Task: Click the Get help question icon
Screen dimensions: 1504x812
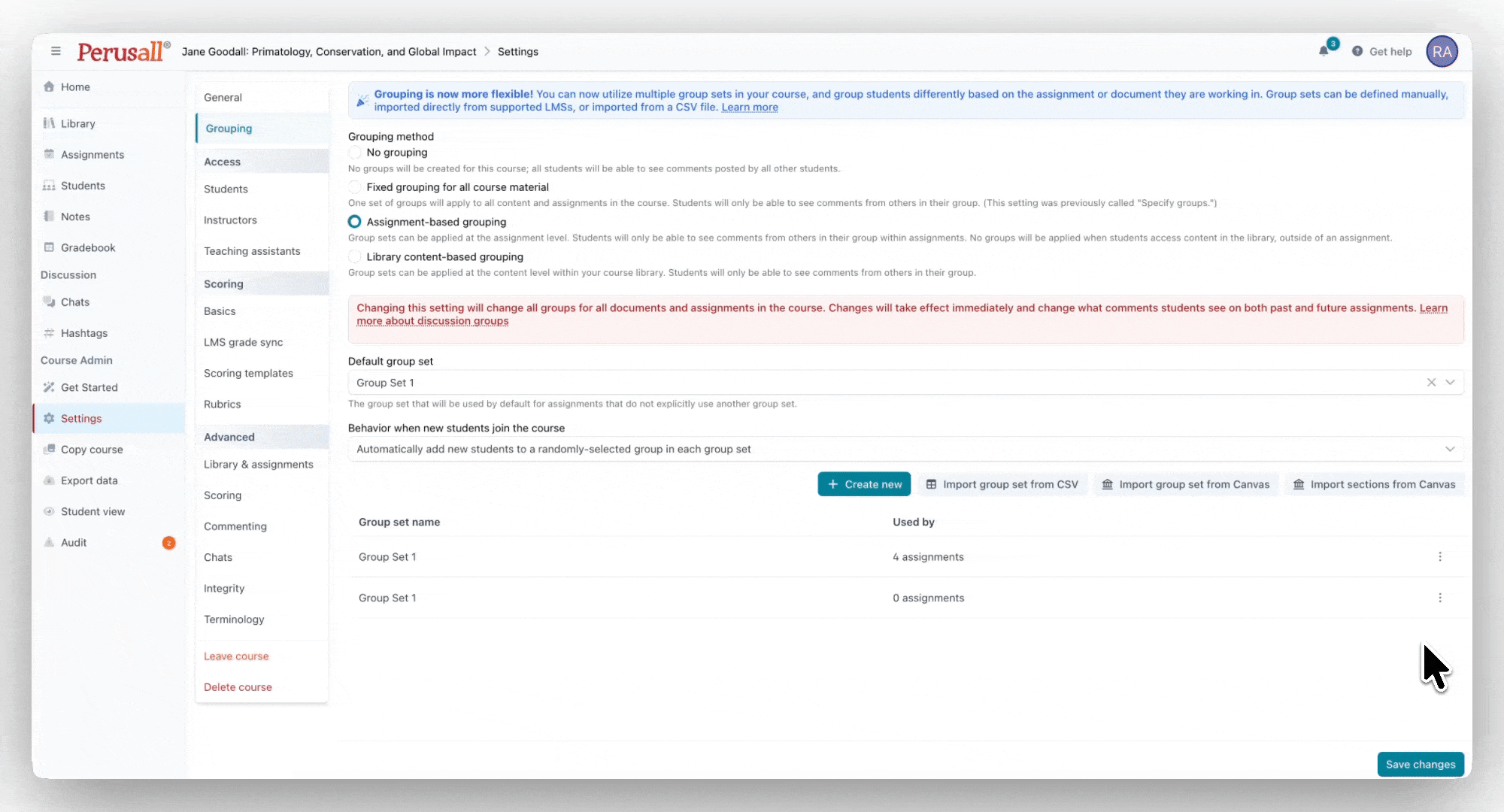Action: [x=1357, y=51]
